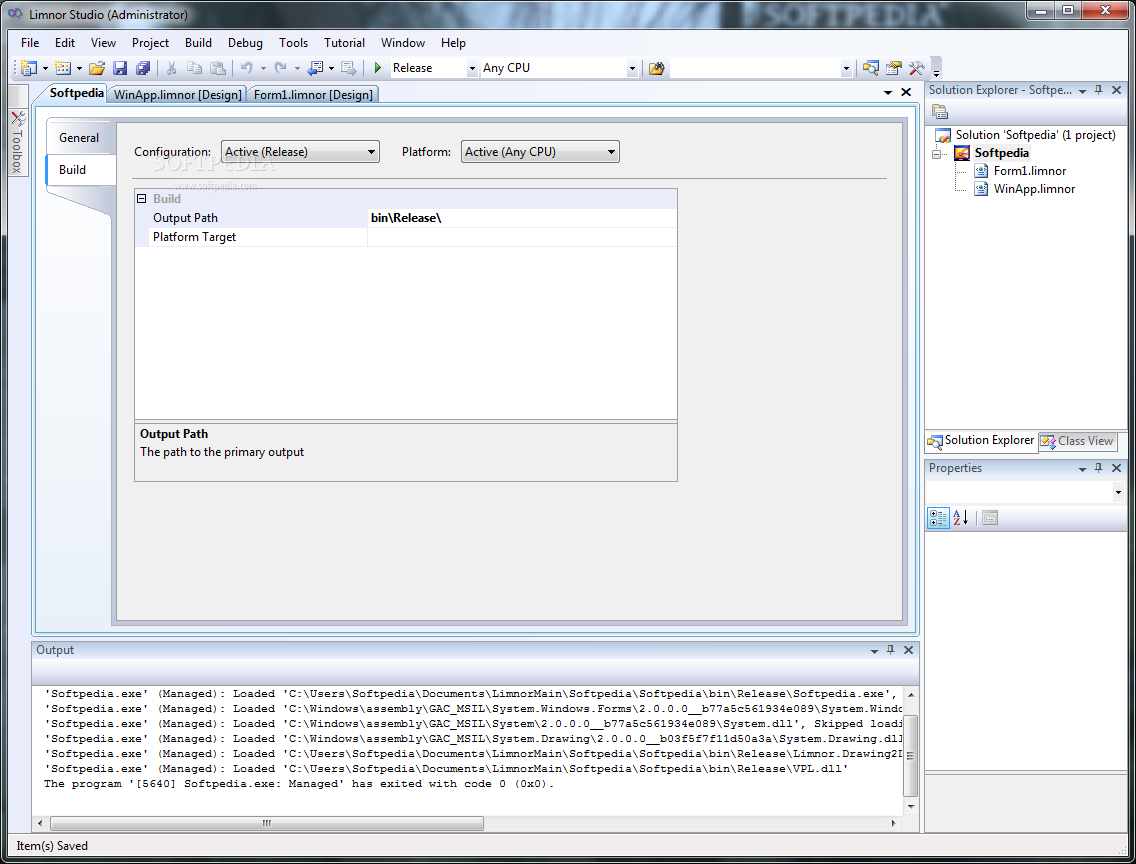Collapse the Build property category

142,198
